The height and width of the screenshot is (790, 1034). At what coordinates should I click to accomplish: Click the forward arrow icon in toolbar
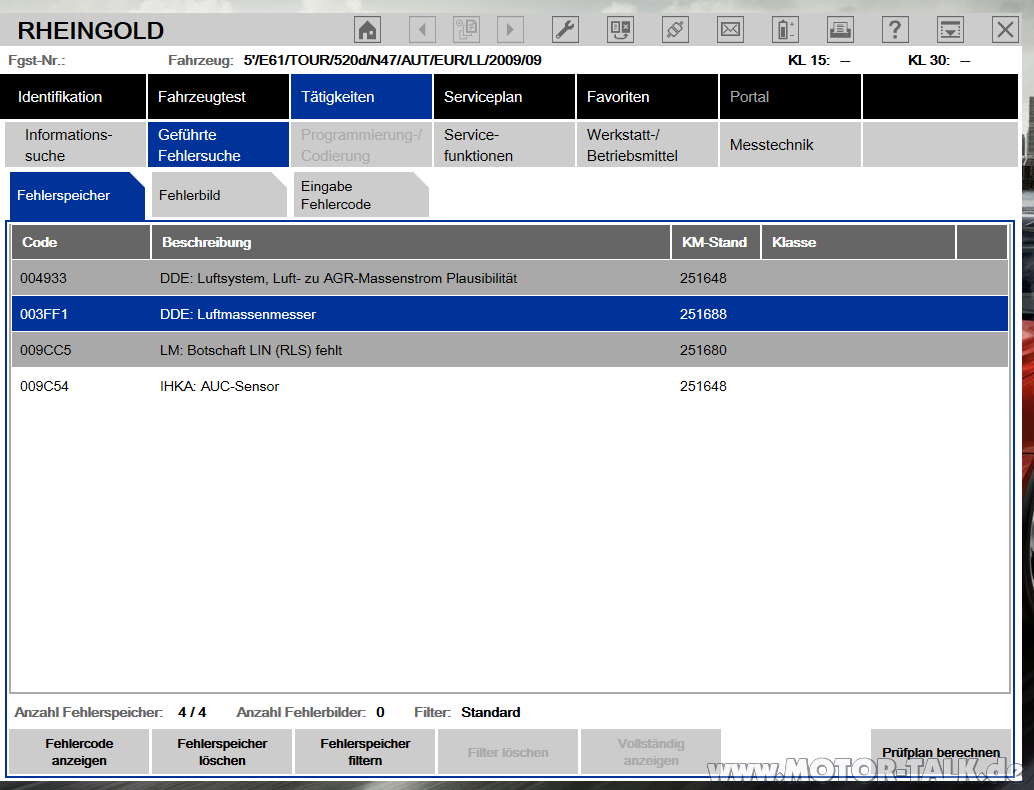[x=510, y=30]
